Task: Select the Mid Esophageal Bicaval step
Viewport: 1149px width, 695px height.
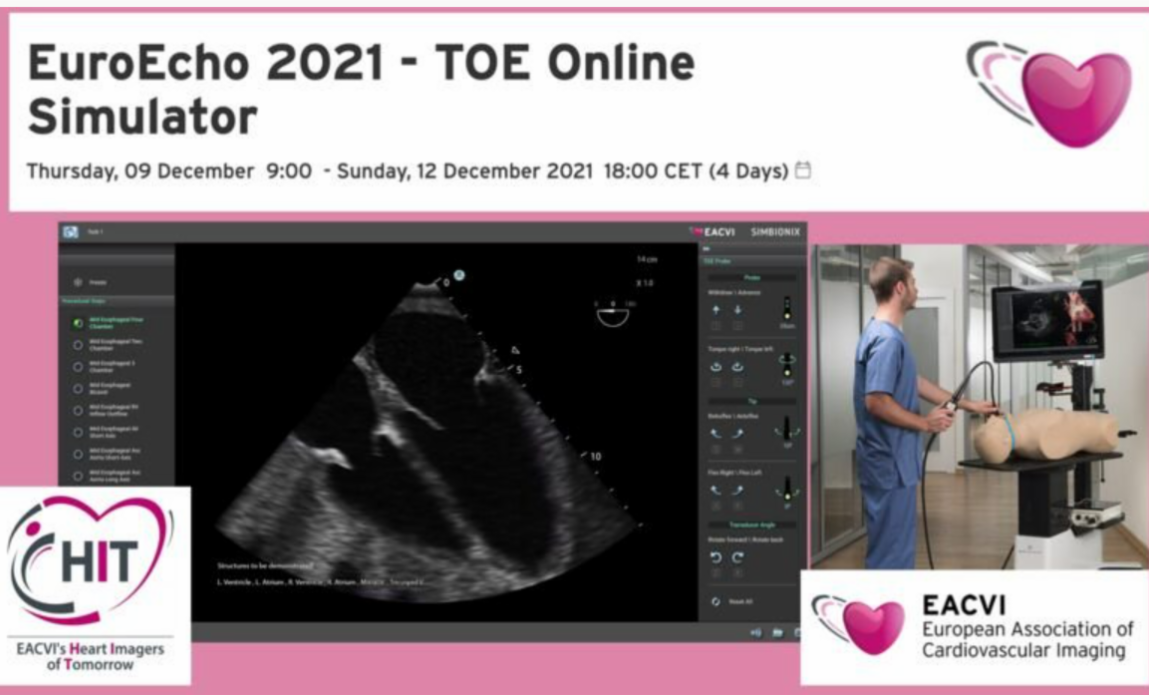Action: pos(76,388)
